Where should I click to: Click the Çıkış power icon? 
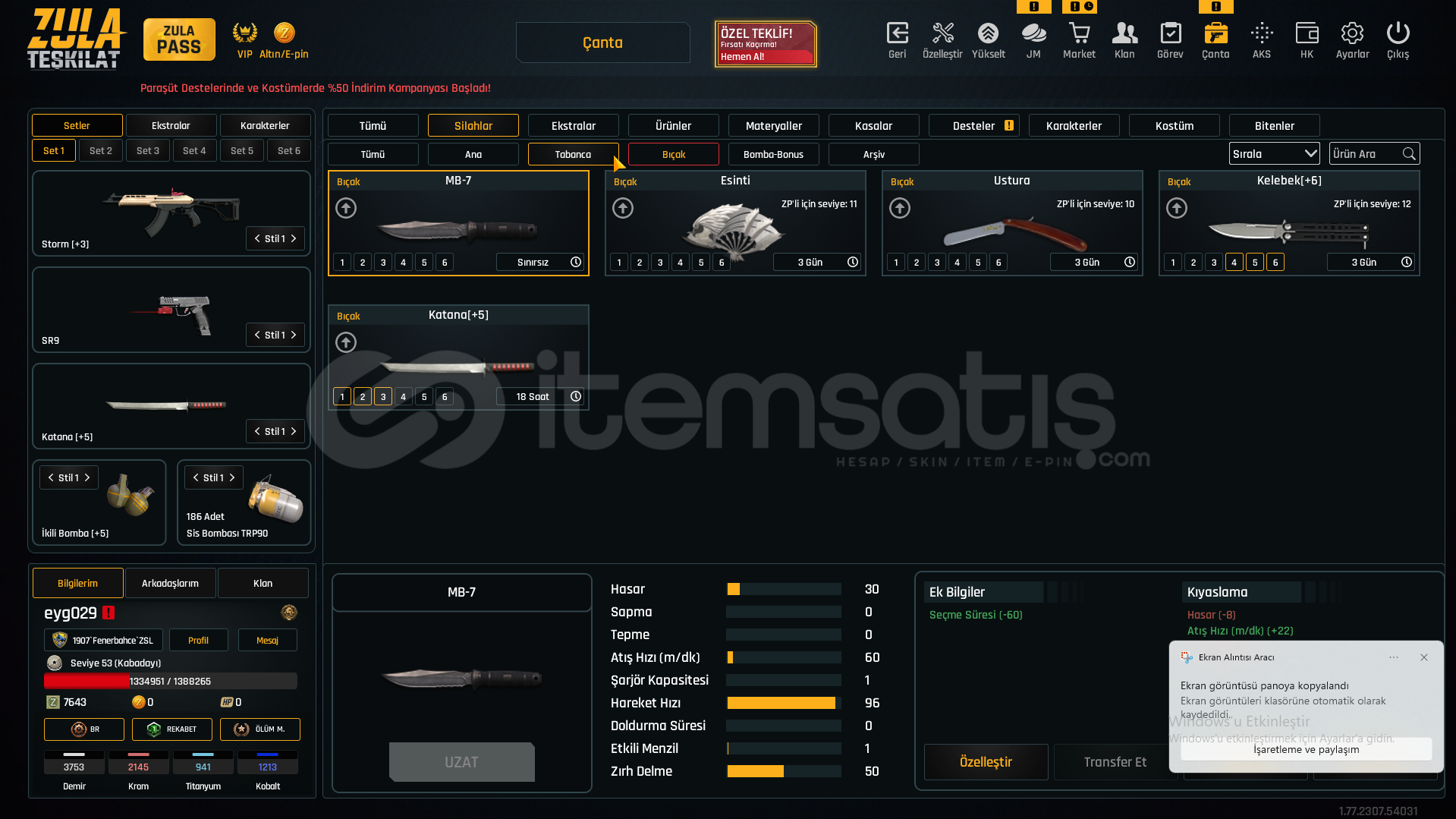pos(1398,33)
